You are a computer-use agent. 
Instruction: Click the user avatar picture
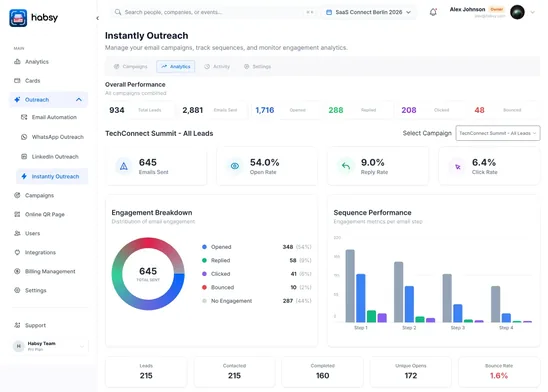[x=517, y=12]
